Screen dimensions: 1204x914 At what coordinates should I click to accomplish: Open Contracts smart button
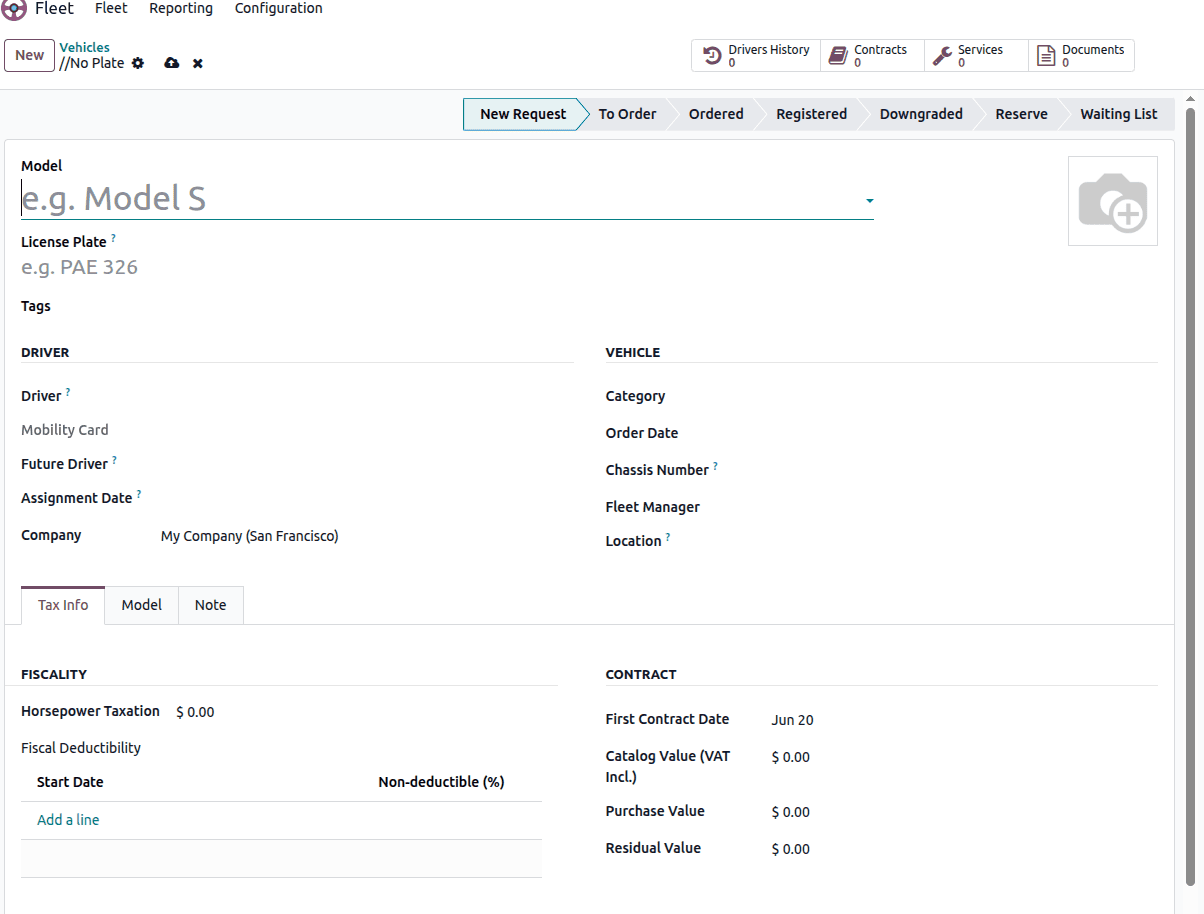click(872, 56)
